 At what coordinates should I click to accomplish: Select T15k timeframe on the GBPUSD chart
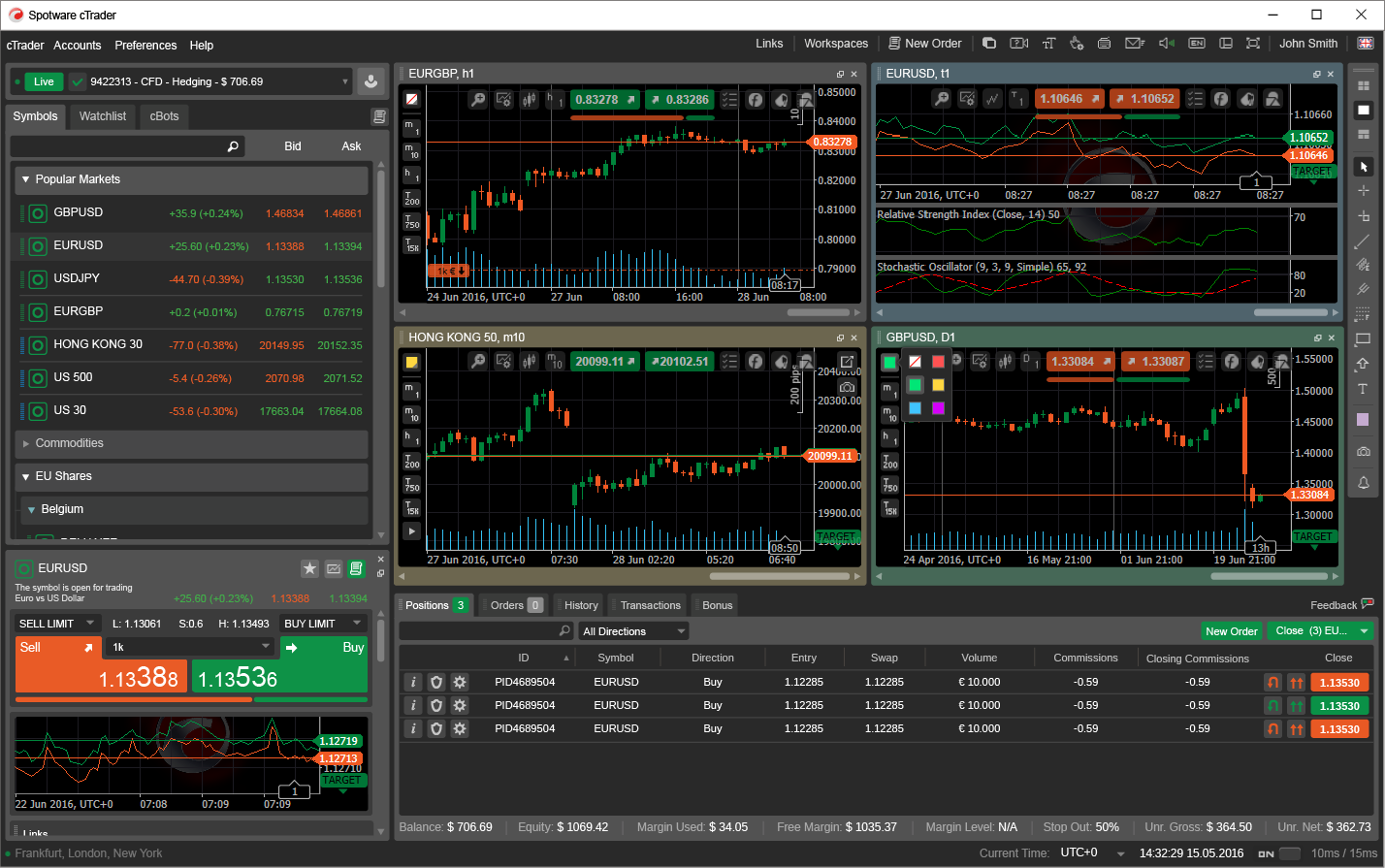pyautogui.click(x=889, y=507)
